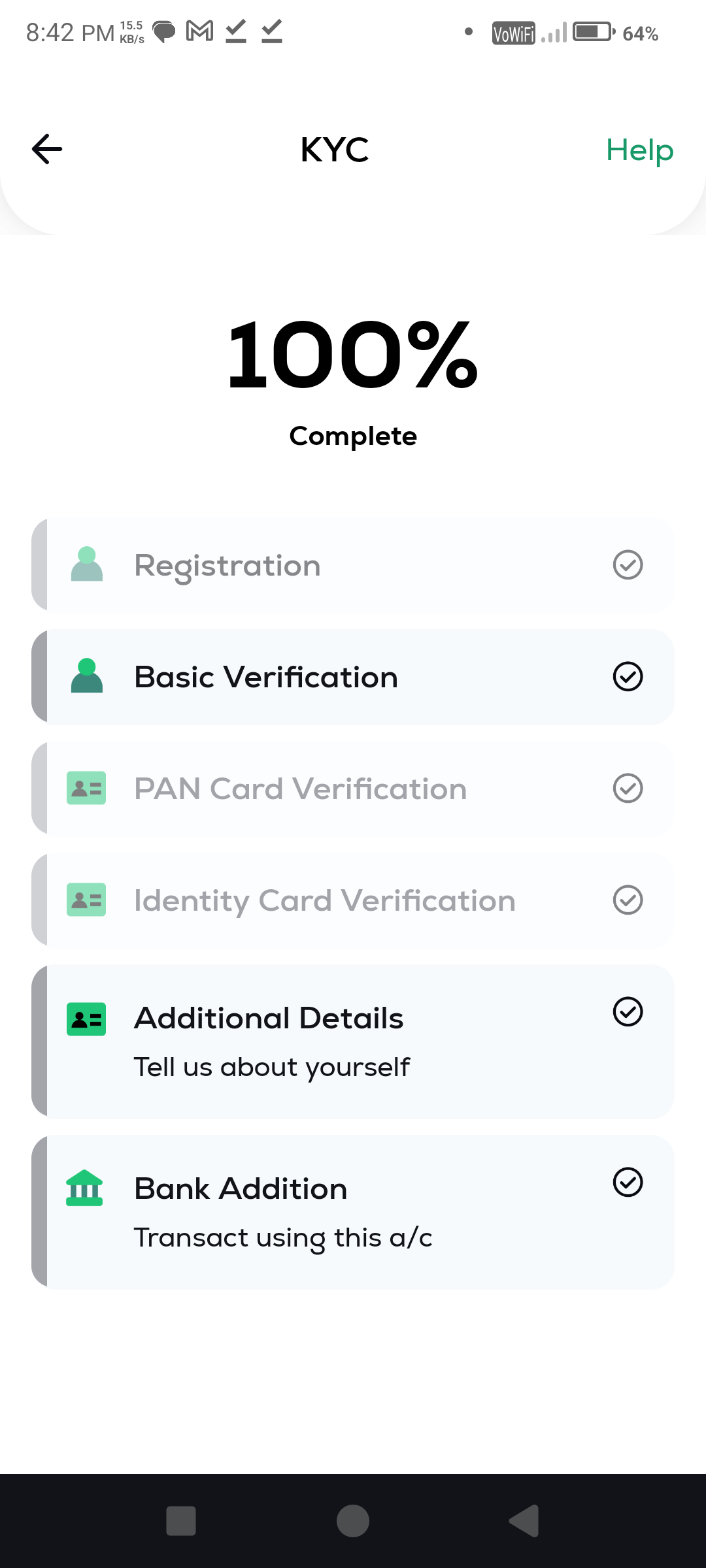Tap the Bank Addition bank icon
Image resolution: width=706 pixels, height=1568 pixels.
click(x=85, y=1188)
